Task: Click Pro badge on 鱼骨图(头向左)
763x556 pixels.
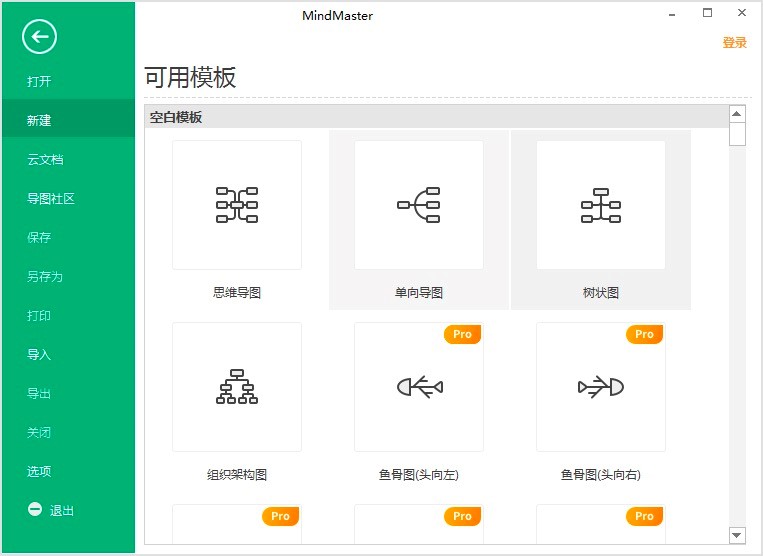Action: [462, 334]
